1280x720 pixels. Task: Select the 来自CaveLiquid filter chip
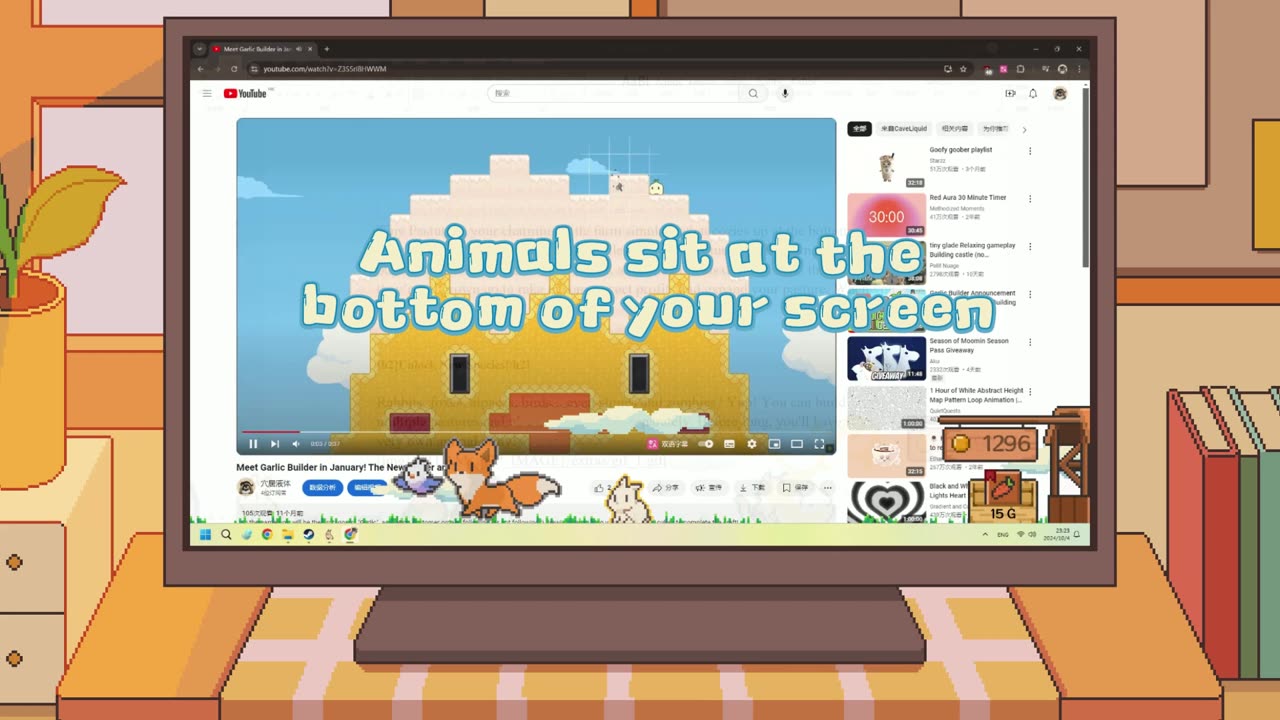[904, 129]
